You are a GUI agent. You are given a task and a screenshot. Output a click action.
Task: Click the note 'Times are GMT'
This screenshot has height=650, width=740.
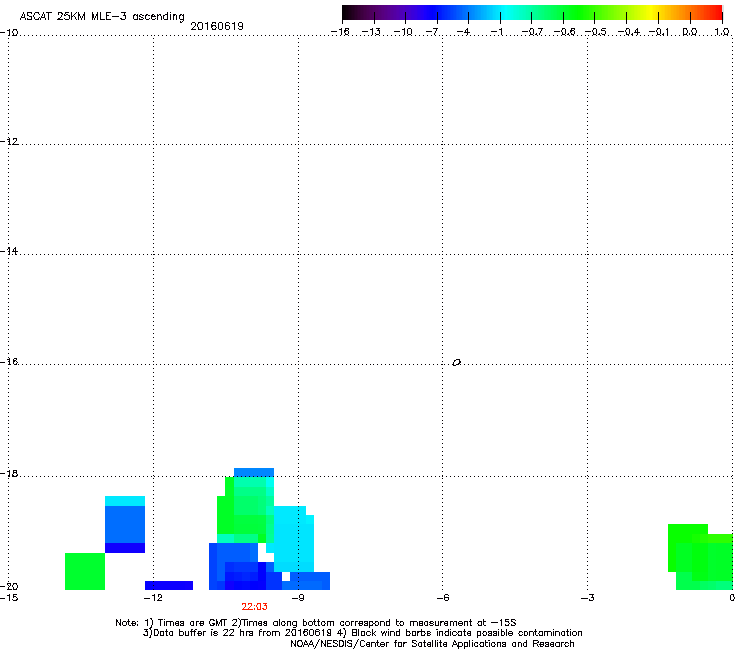pos(195,623)
